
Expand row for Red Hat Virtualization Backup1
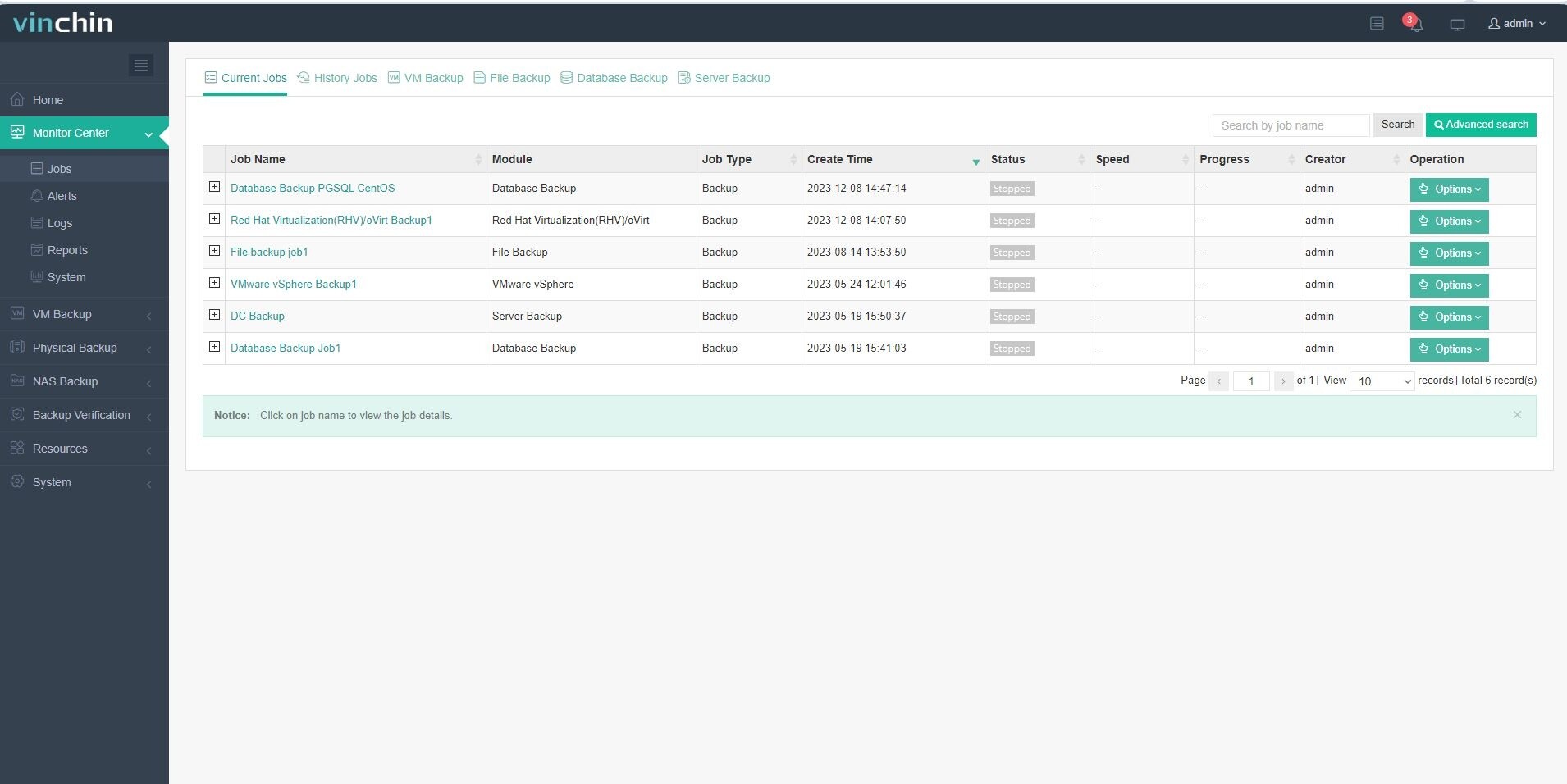214,219
